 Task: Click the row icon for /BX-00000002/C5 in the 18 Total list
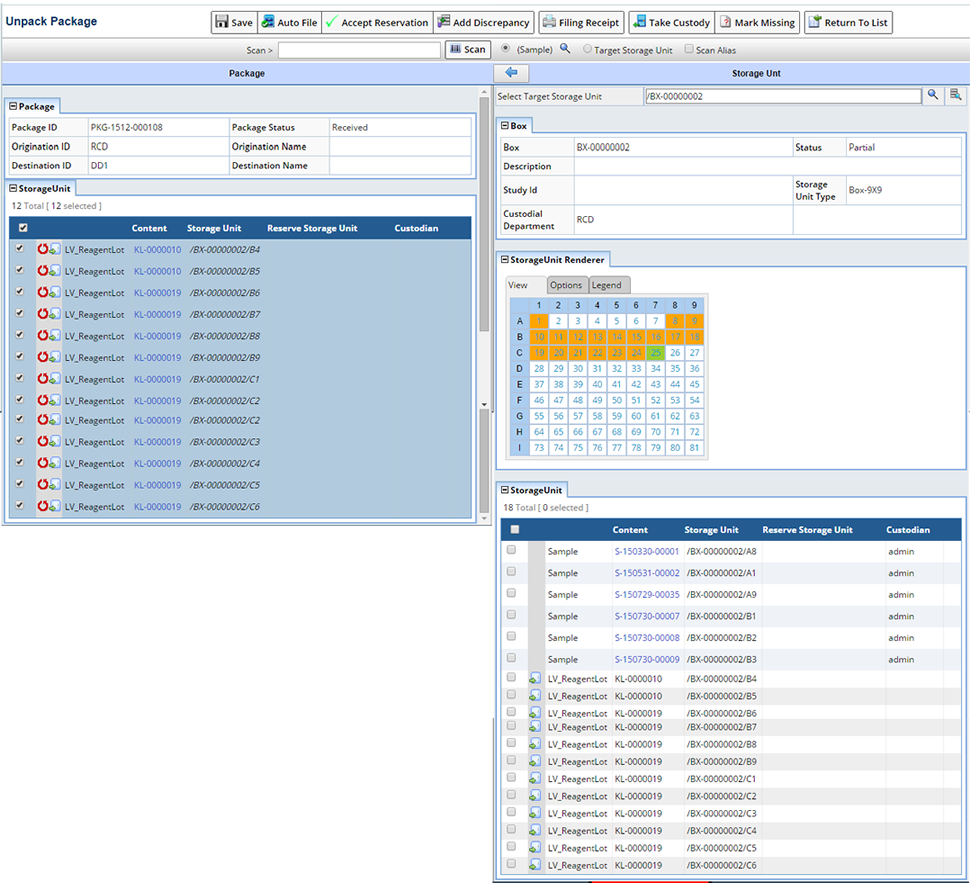(535, 848)
